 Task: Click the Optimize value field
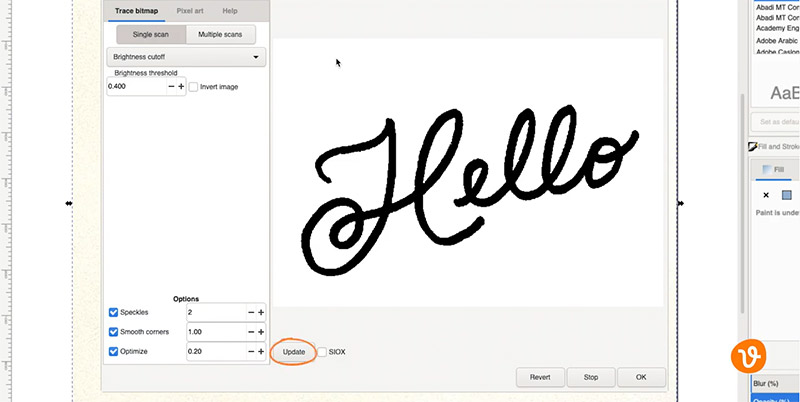click(216, 351)
